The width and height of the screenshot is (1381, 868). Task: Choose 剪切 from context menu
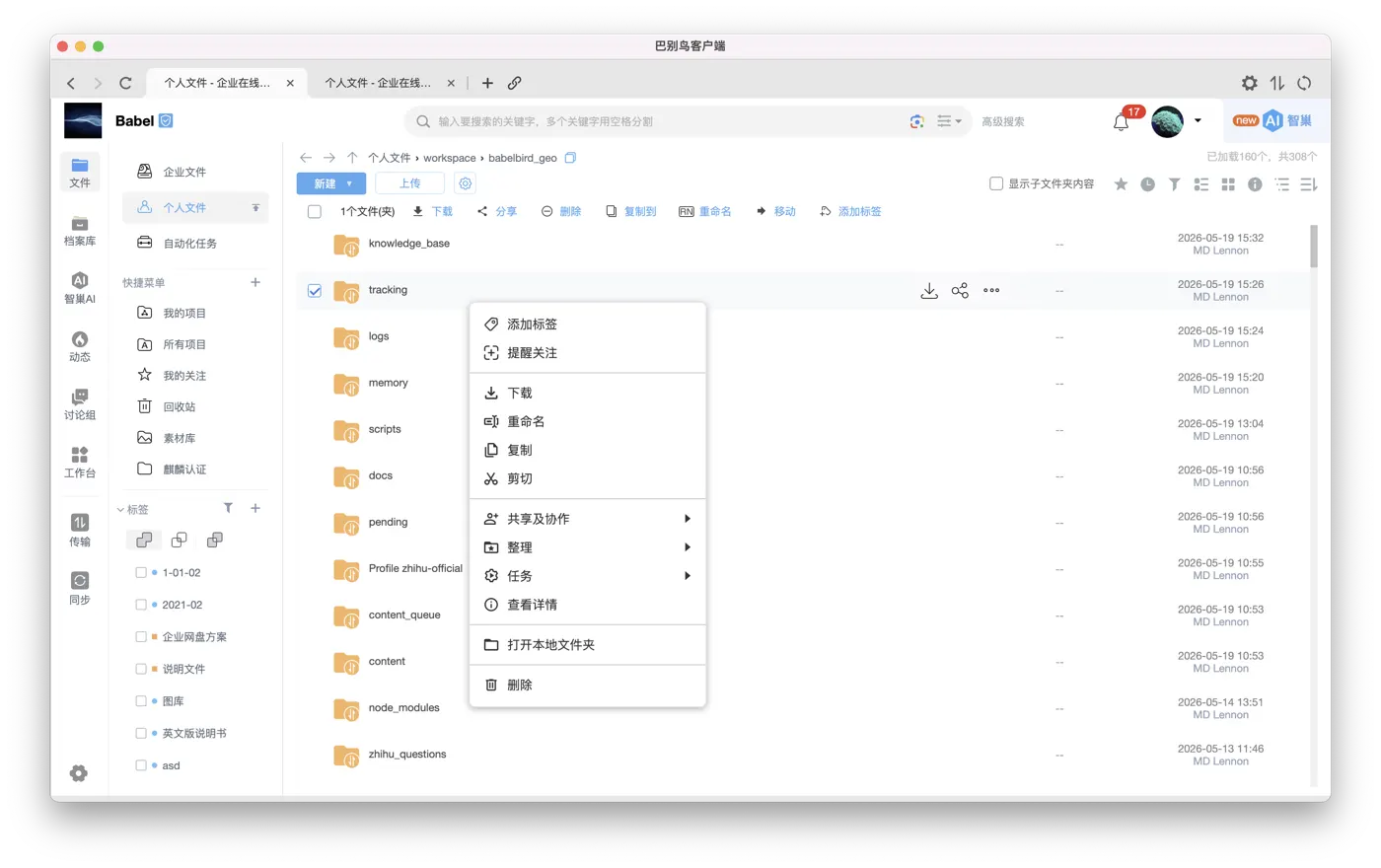(x=588, y=478)
